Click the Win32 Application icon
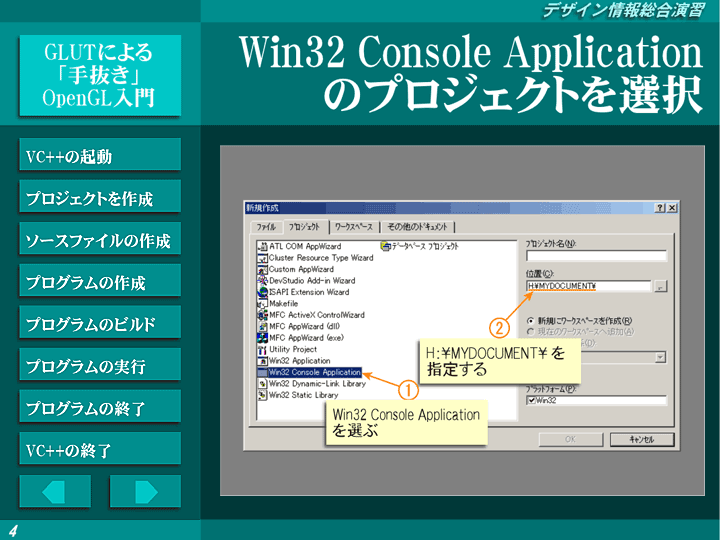Screen dimensions: 720x540 (x=263, y=361)
